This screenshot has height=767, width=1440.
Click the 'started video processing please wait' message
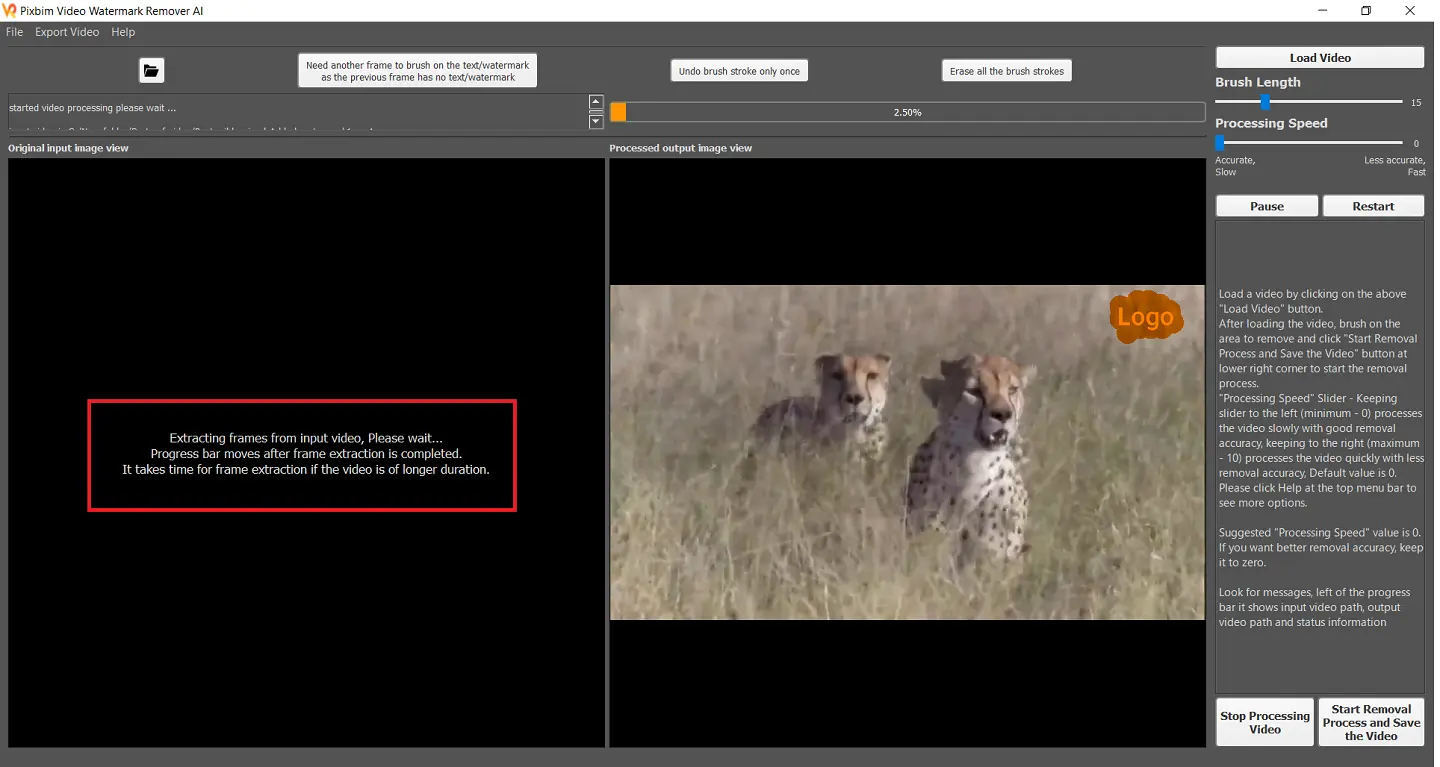pyautogui.click(x=93, y=108)
